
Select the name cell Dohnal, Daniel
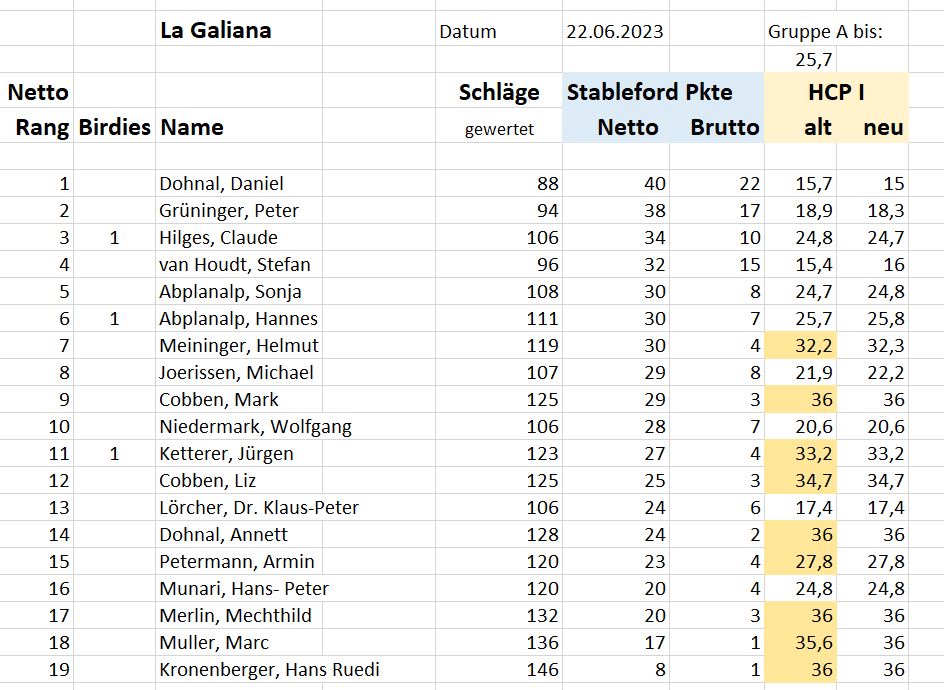[221, 184]
